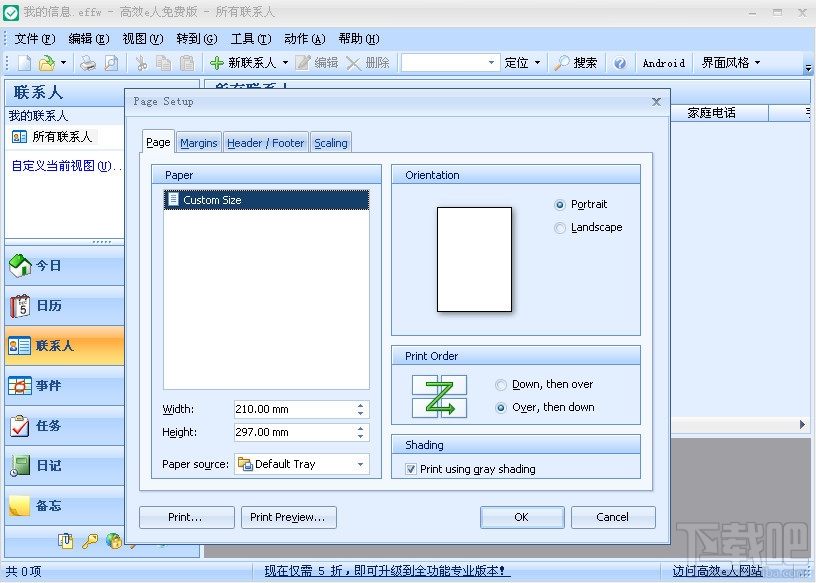Click the 删除 X toolbar button
This screenshot has height=583, width=816.
point(367,63)
